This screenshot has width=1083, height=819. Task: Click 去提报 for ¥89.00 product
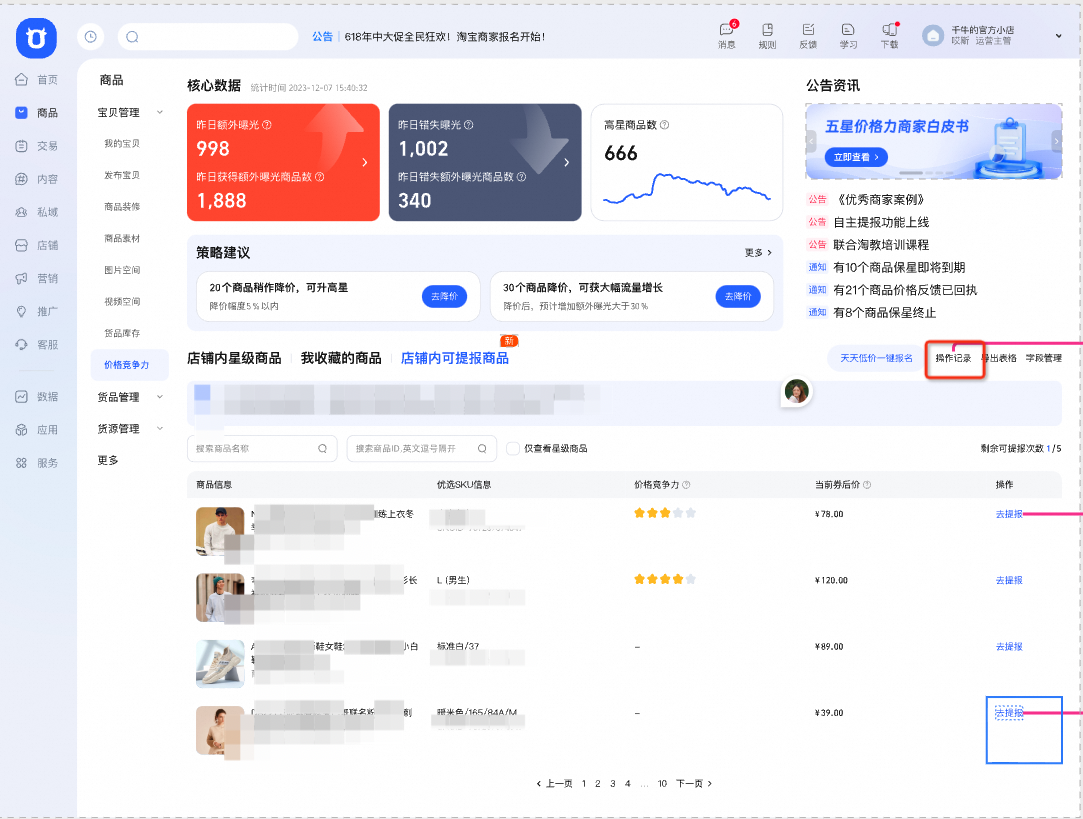tap(1009, 646)
